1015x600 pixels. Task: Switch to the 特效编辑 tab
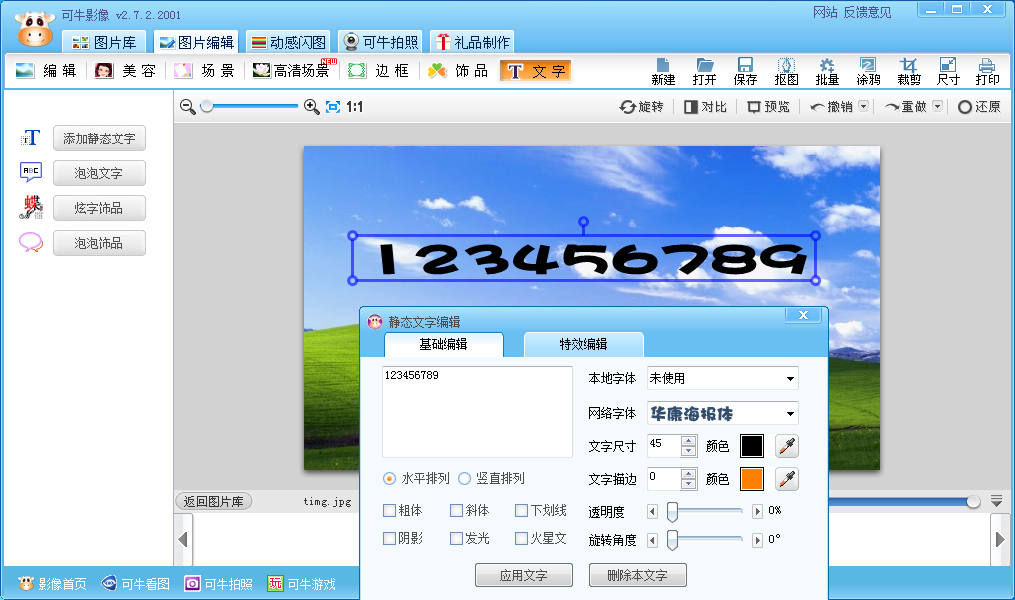(585, 344)
